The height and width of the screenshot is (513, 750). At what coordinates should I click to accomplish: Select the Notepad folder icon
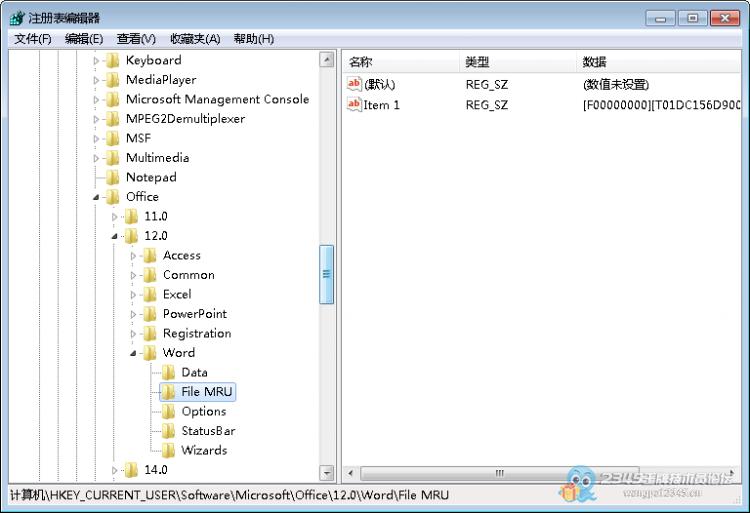[x=112, y=177]
